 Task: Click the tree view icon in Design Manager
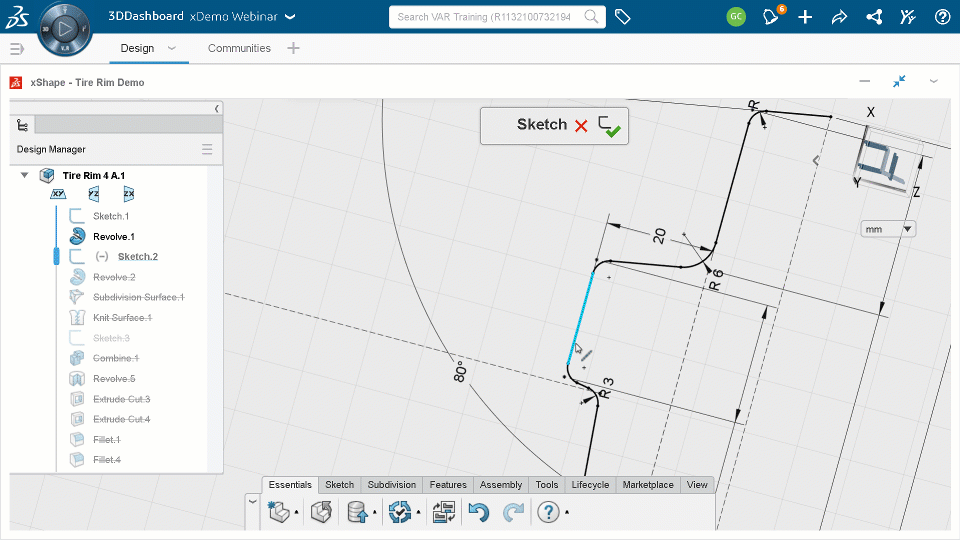(x=23, y=126)
